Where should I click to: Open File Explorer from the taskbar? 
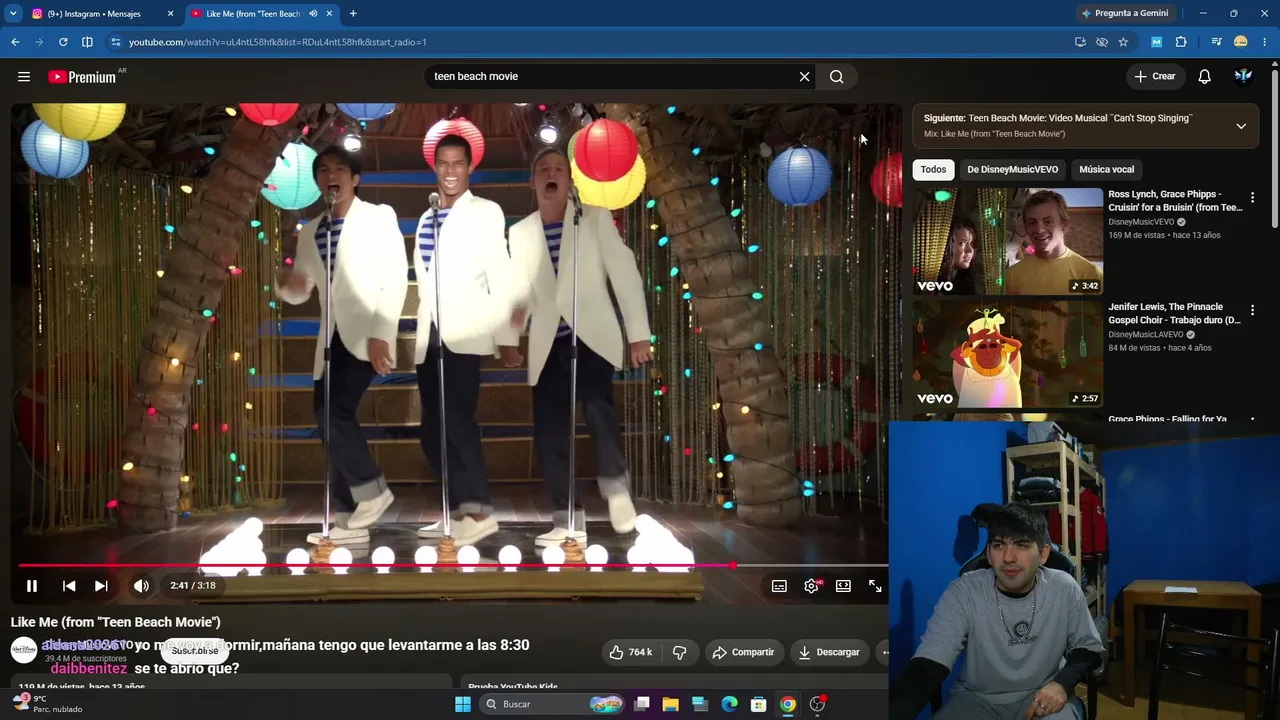point(670,704)
